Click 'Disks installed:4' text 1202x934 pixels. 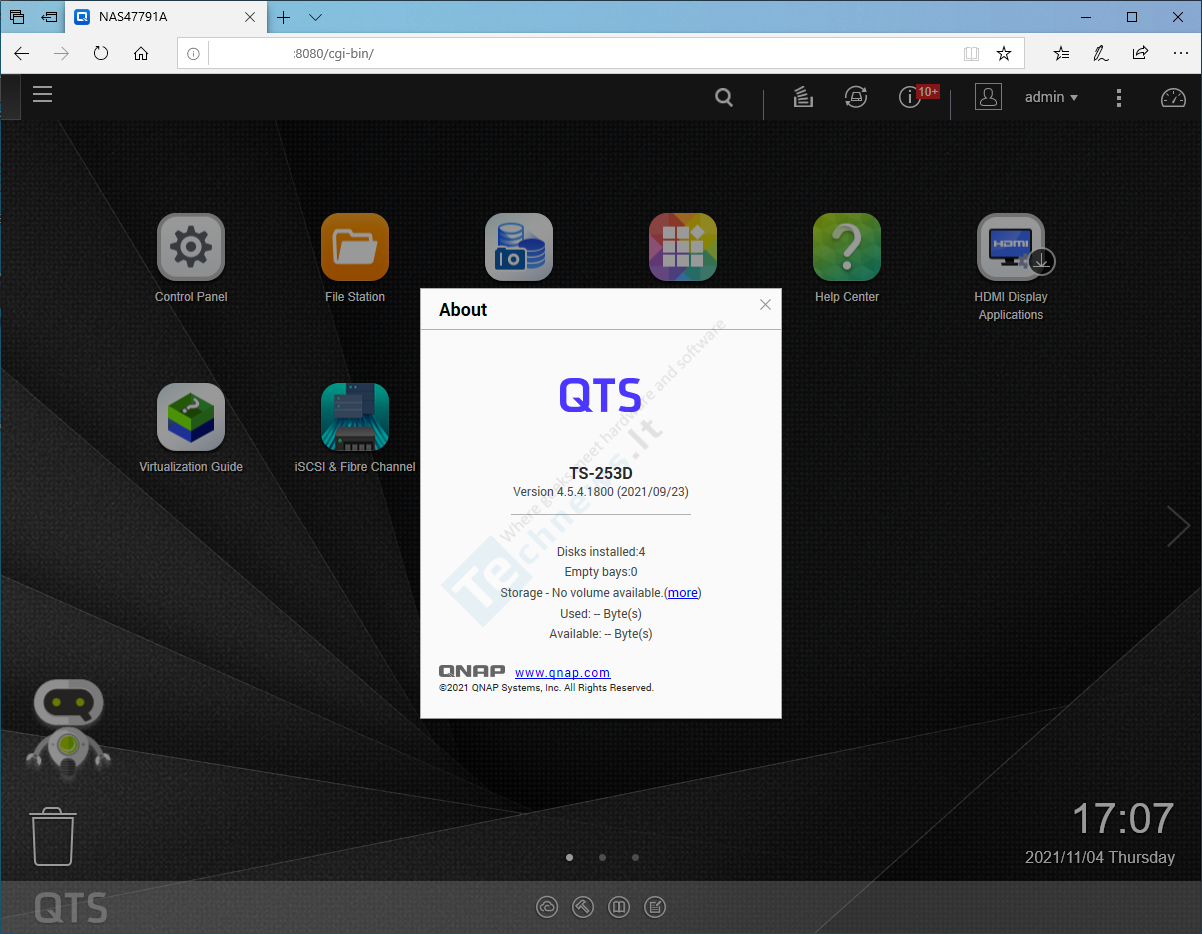[x=601, y=552]
